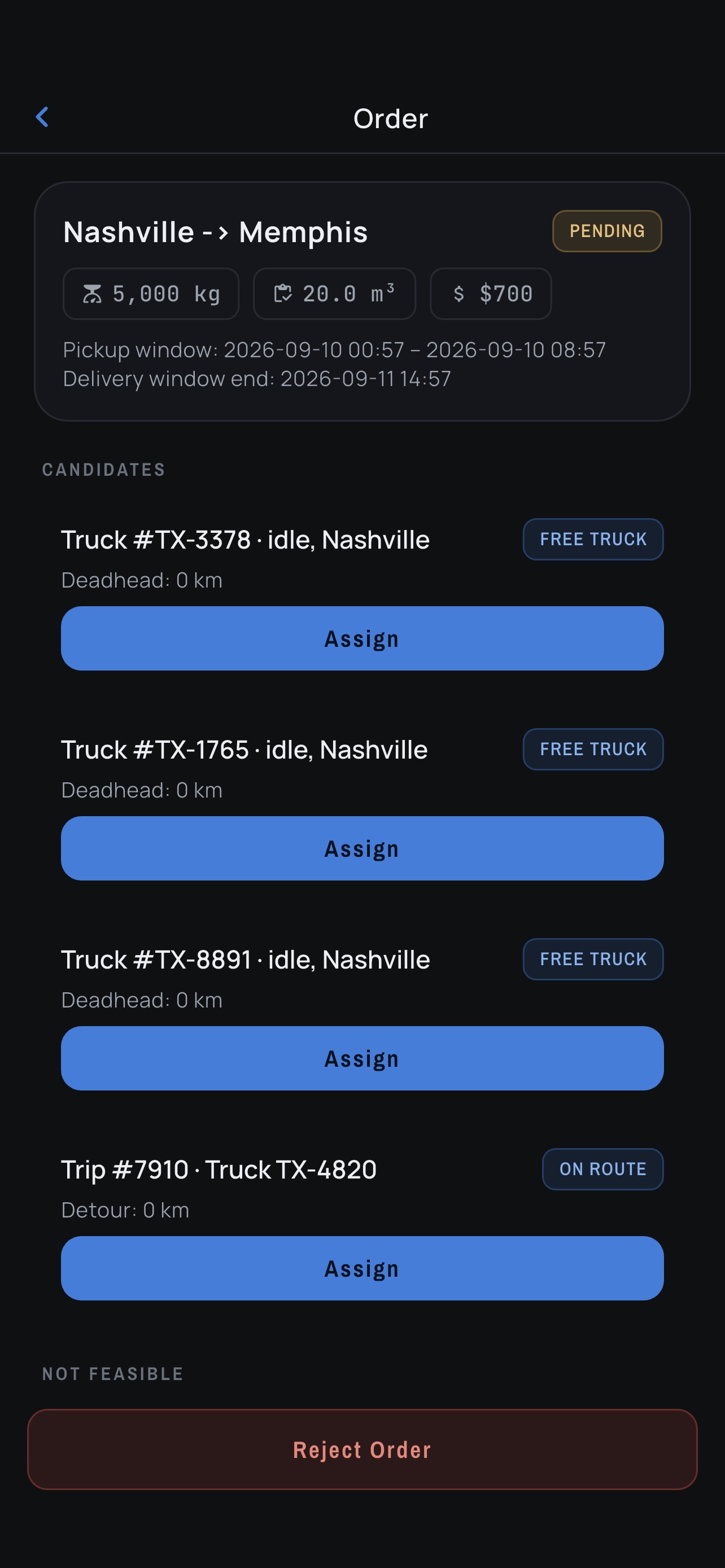Assign order to Truck TX-3378
725x1568 pixels.
362,638
